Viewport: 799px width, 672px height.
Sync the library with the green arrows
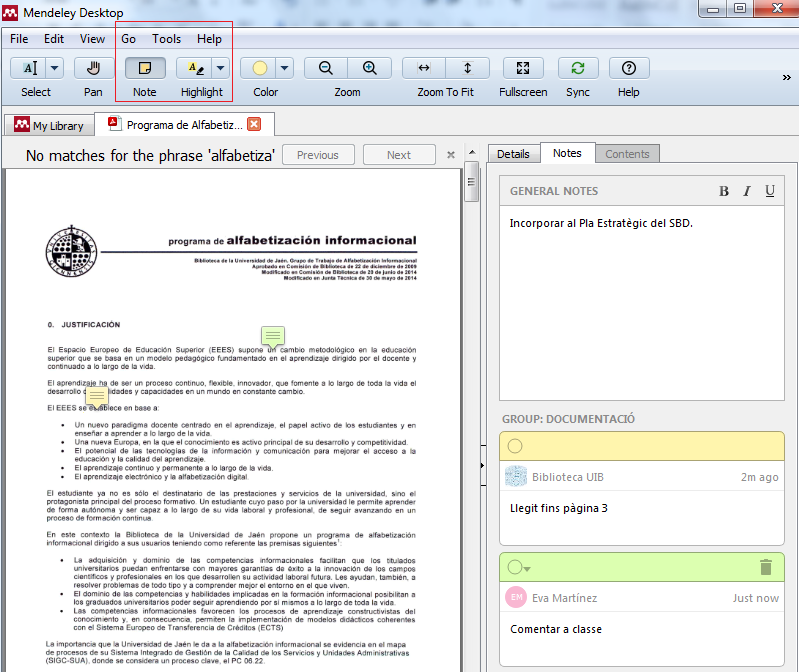coord(578,68)
